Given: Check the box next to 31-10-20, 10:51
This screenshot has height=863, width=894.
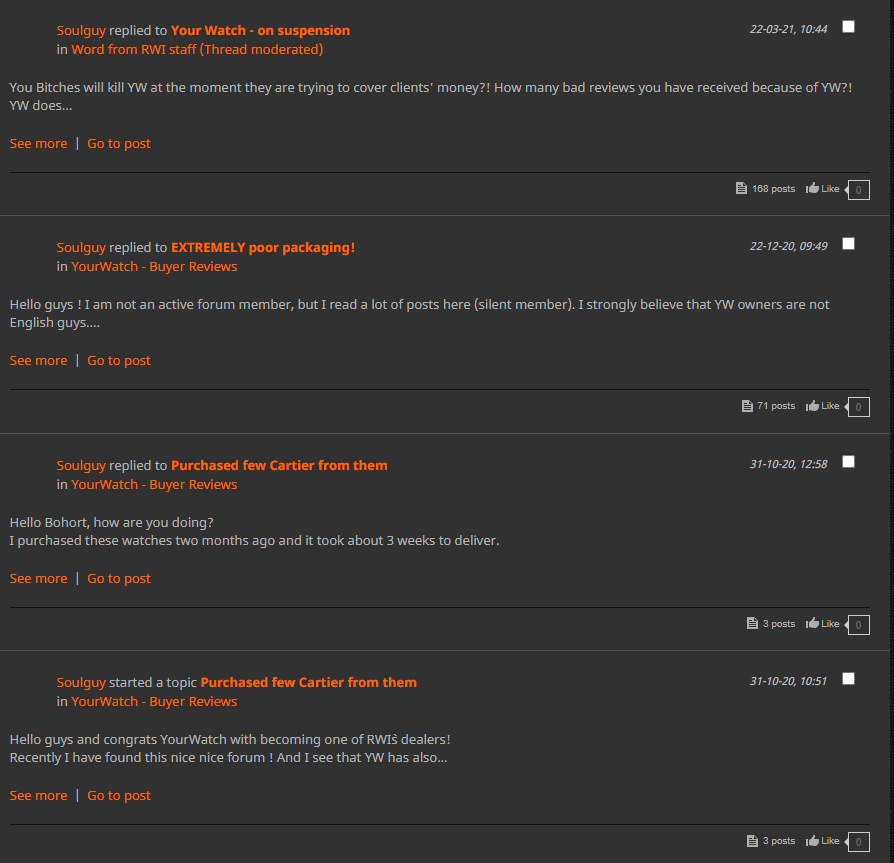Looking at the screenshot, I should point(848,679).
